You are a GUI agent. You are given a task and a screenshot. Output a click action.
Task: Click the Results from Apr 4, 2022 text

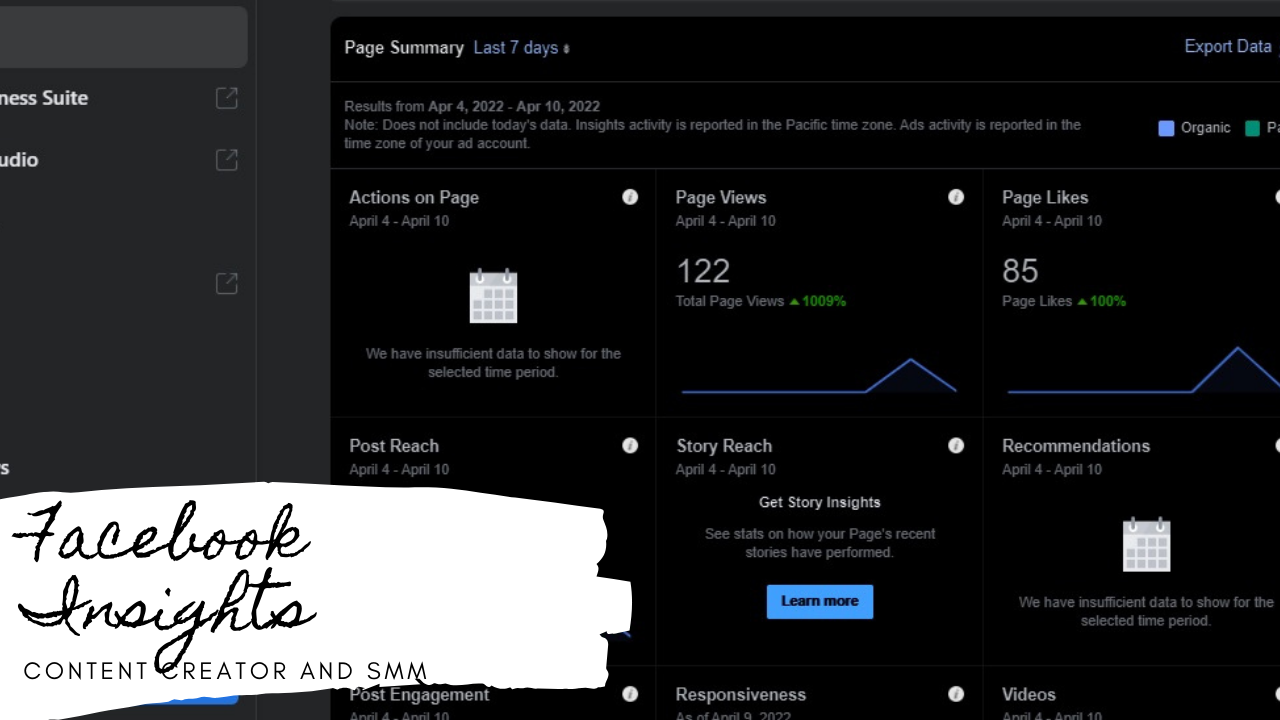(472, 106)
